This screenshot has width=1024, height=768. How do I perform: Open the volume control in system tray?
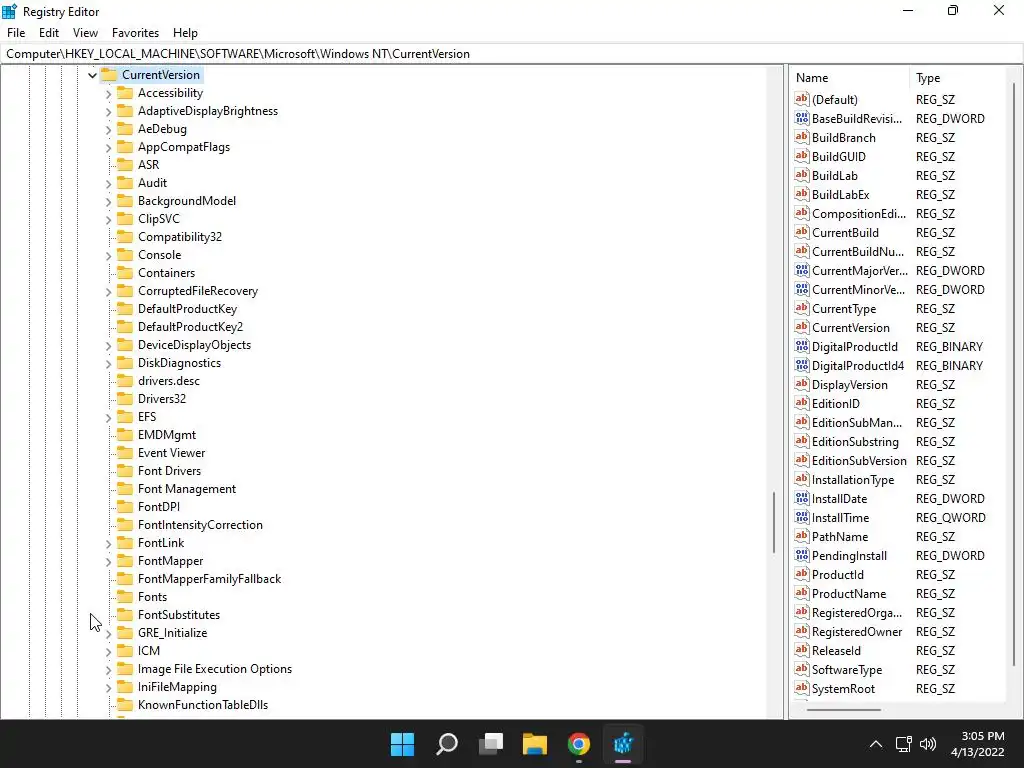pyautogui.click(x=928, y=744)
